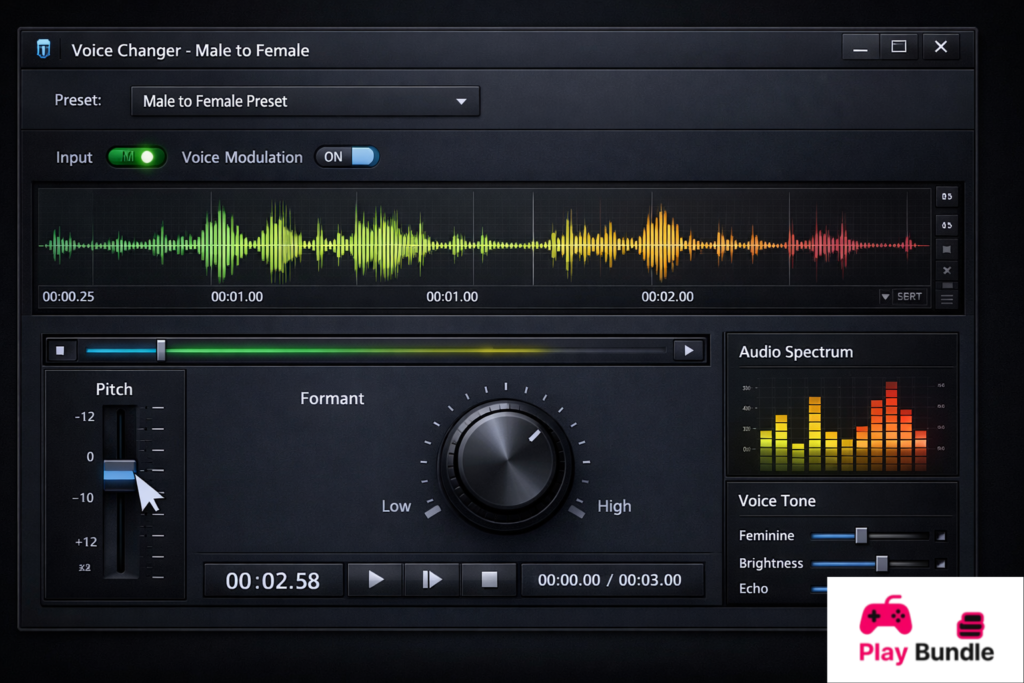Expand the arrow next to the SERT button
This screenshot has height=683, width=1024.
(885, 297)
